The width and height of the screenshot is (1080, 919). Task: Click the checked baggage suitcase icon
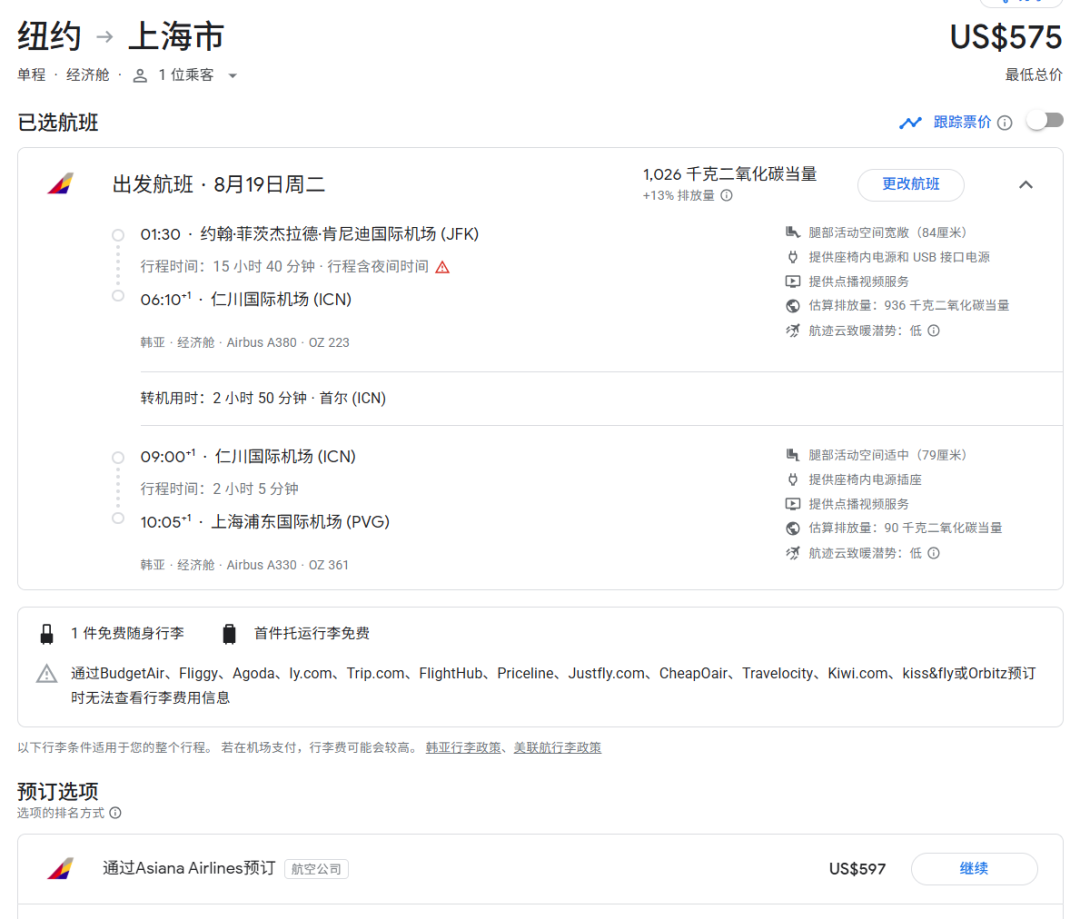coord(230,634)
